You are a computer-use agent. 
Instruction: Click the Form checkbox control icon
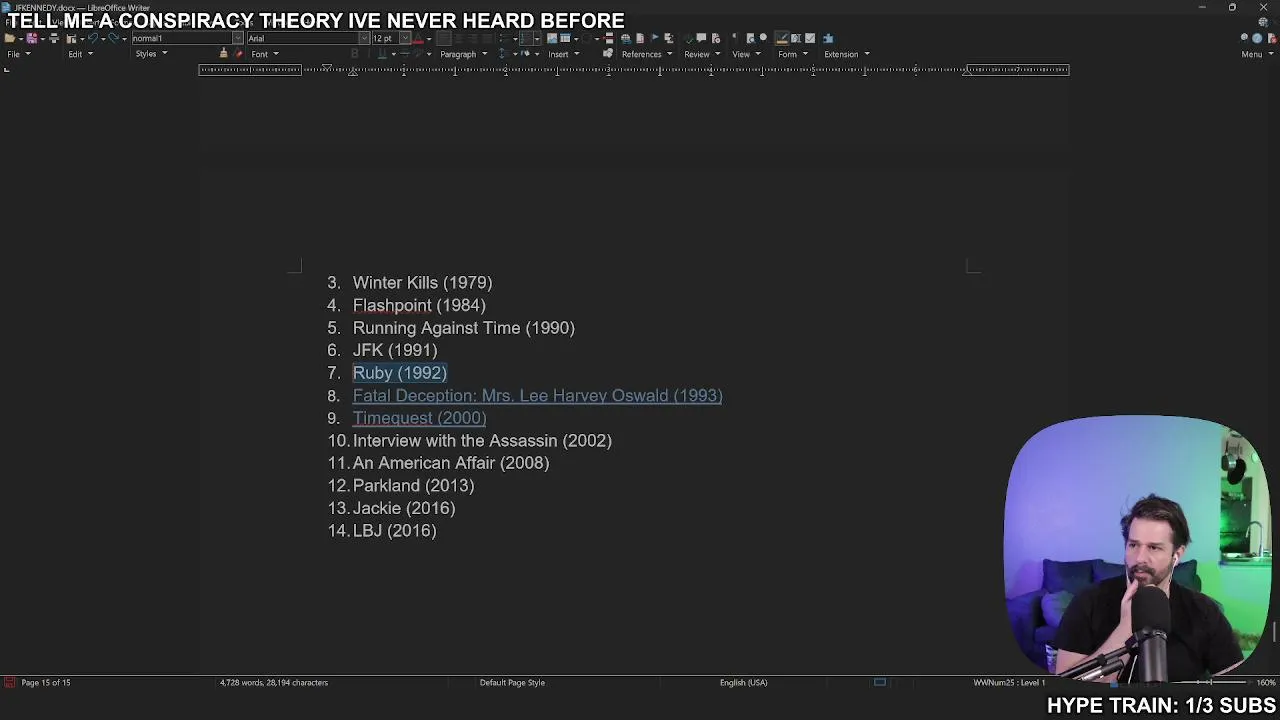[x=810, y=38]
